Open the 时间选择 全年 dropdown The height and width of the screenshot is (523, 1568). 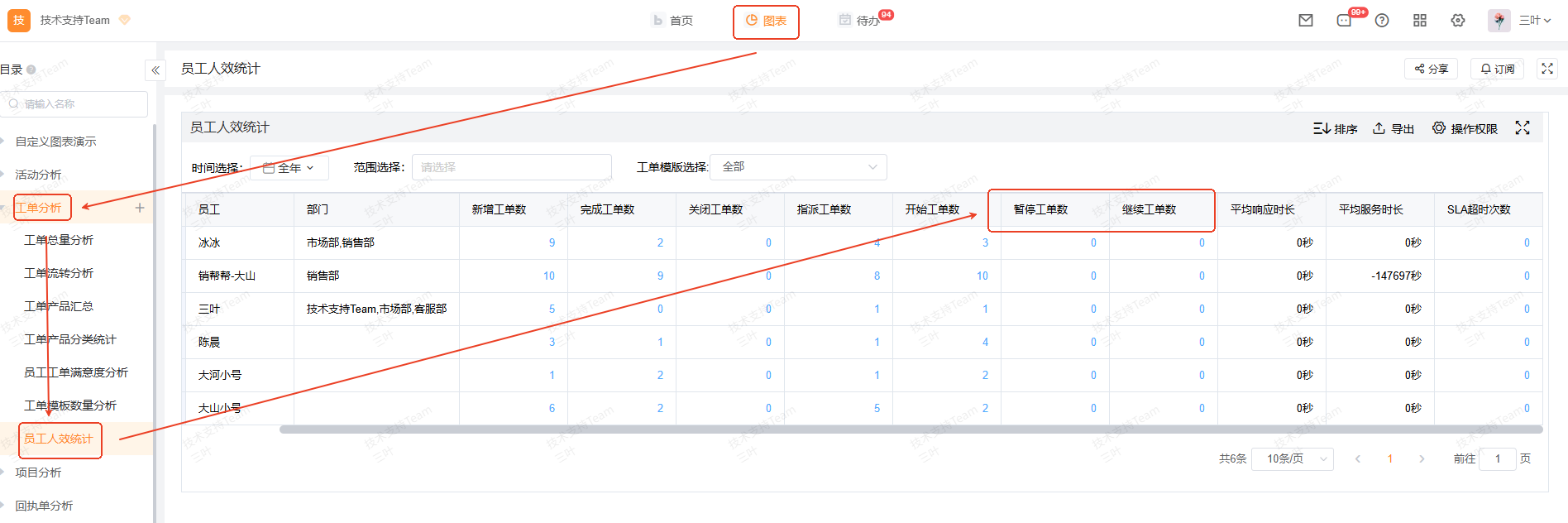pos(289,168)
